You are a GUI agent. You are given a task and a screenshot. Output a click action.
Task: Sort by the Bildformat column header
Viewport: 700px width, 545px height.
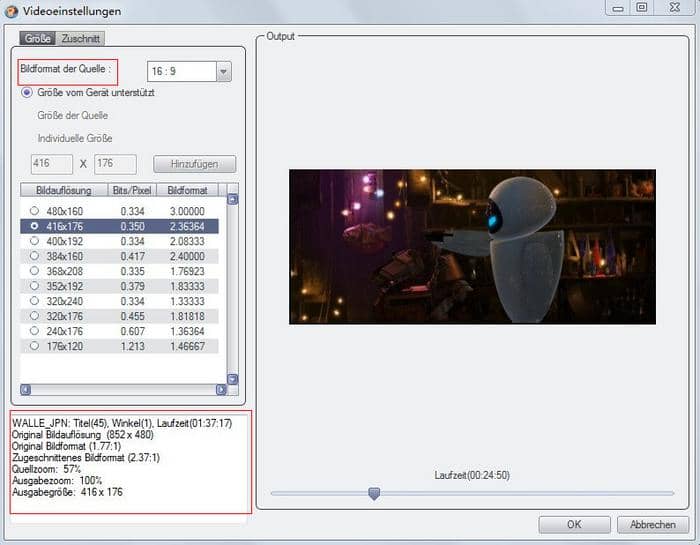coord(188,190)
